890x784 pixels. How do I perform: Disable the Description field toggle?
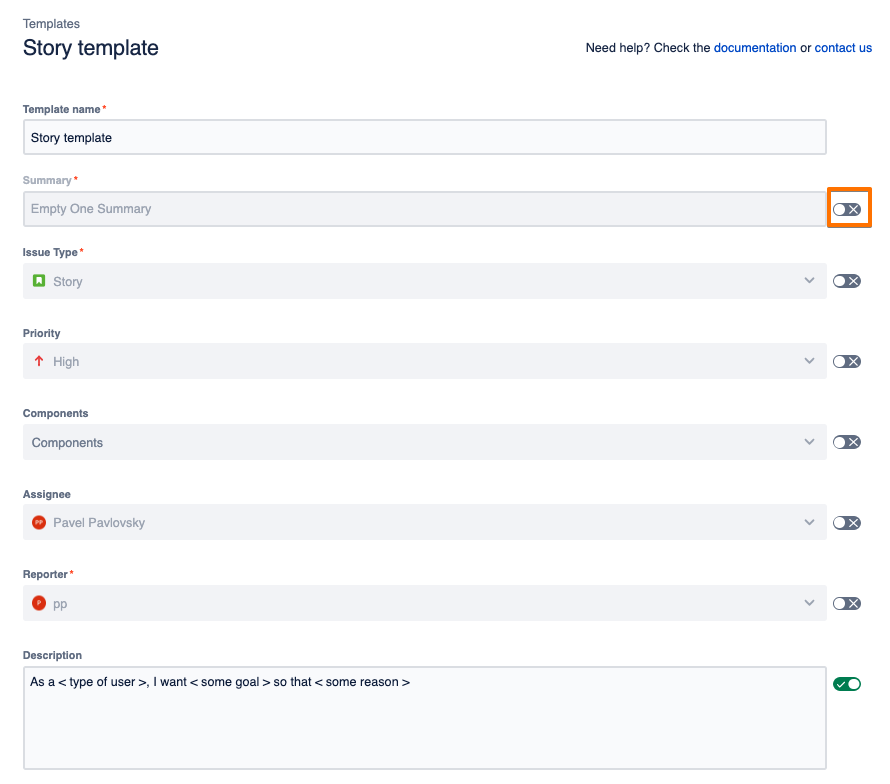click(x=847, y=684)
